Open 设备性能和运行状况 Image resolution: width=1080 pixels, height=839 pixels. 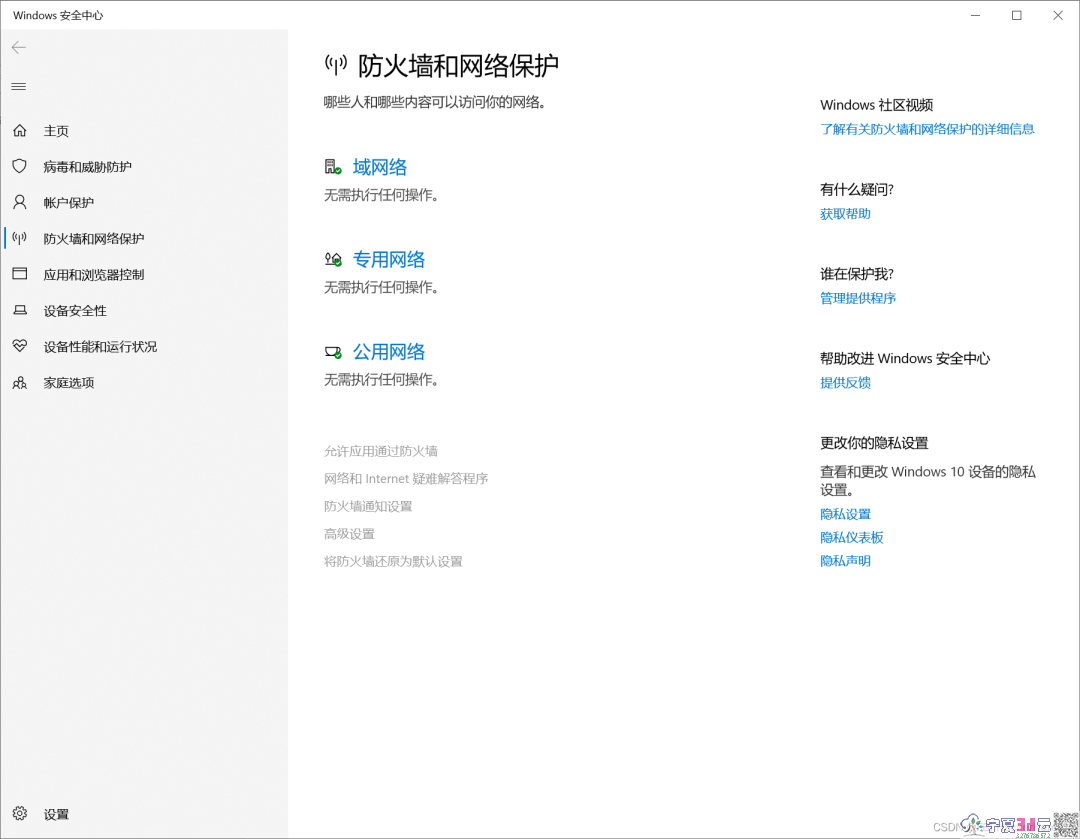[101, 346]
